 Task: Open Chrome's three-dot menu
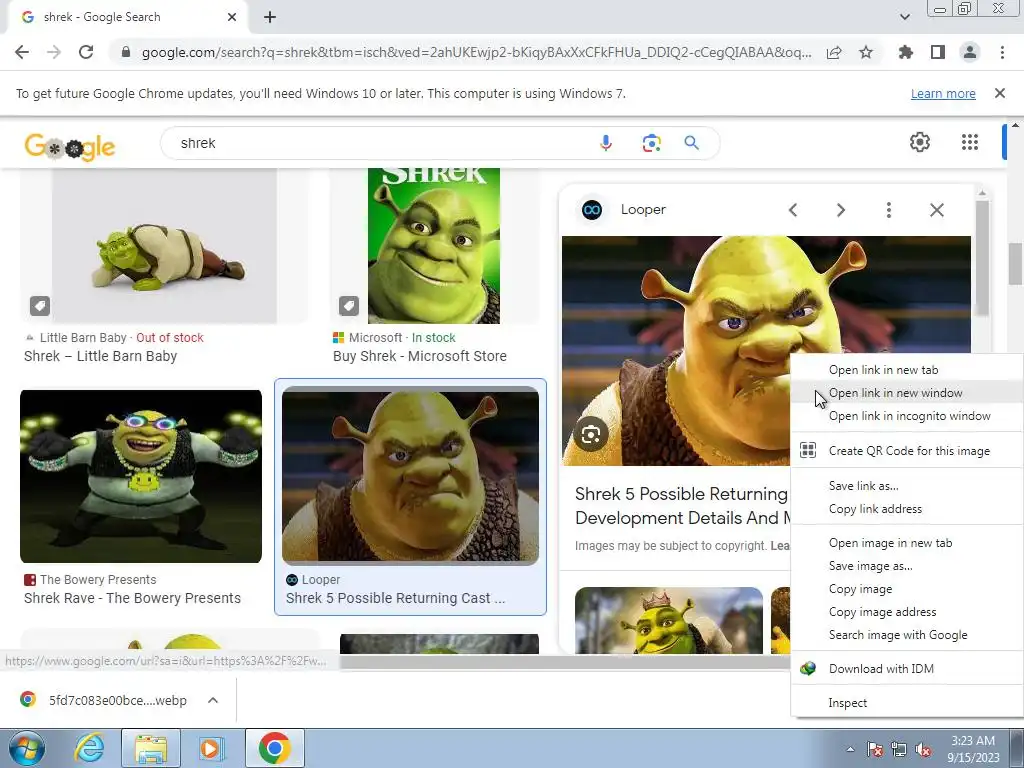[1002, 52]
